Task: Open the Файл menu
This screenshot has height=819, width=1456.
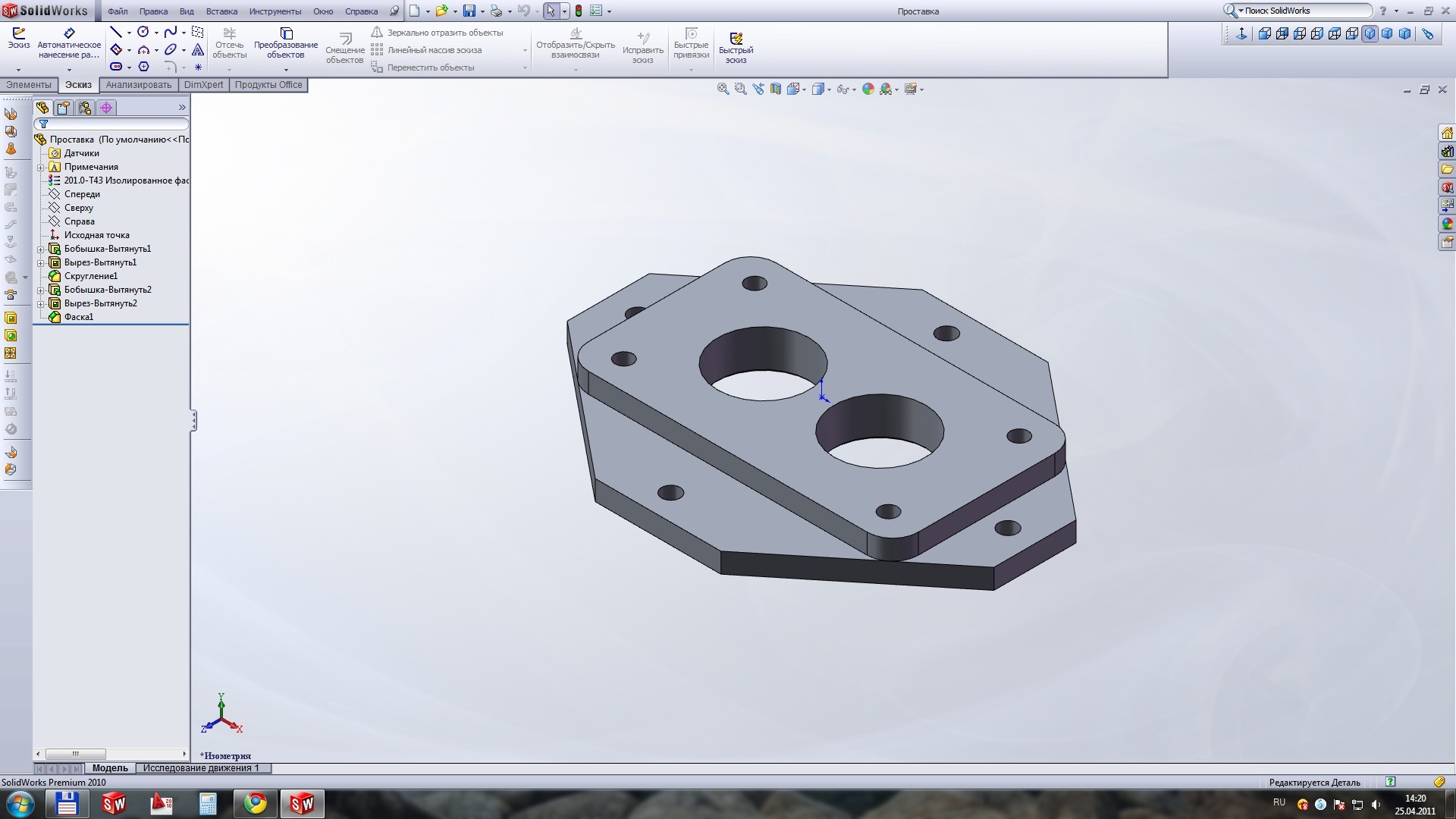Action: point(118,11)
